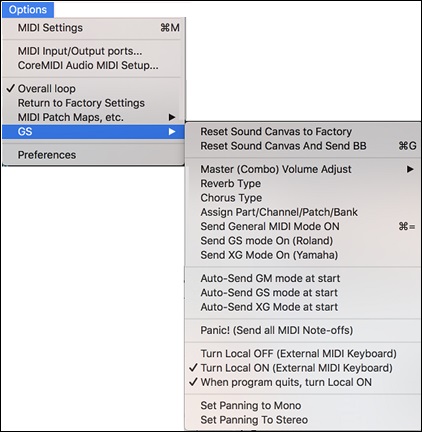Image resolution: width=422 pixels, height=432 pixels.
Task: Select Reverb Type
Action: [303, 184]
